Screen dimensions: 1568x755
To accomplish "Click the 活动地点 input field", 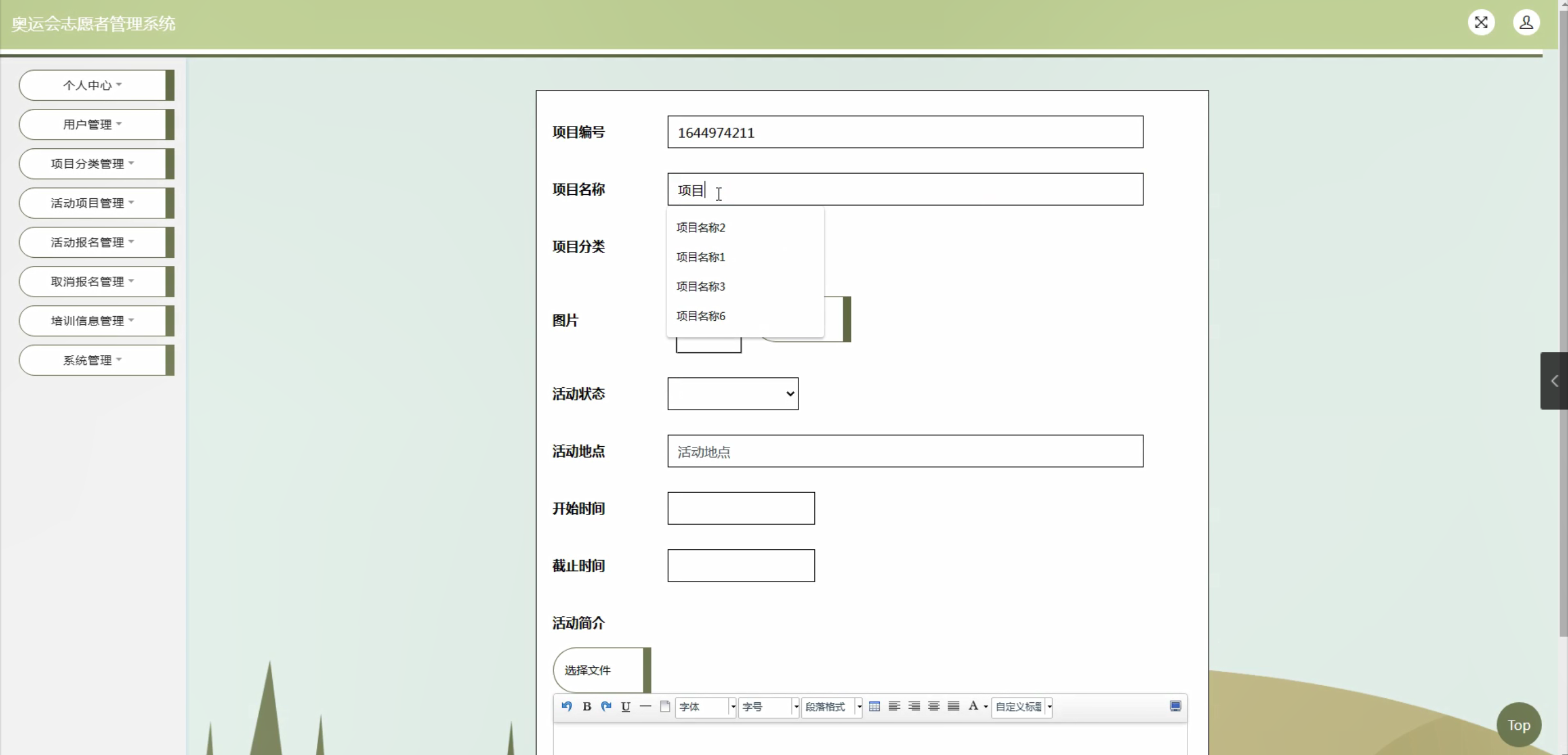I will tap(905, 451).
